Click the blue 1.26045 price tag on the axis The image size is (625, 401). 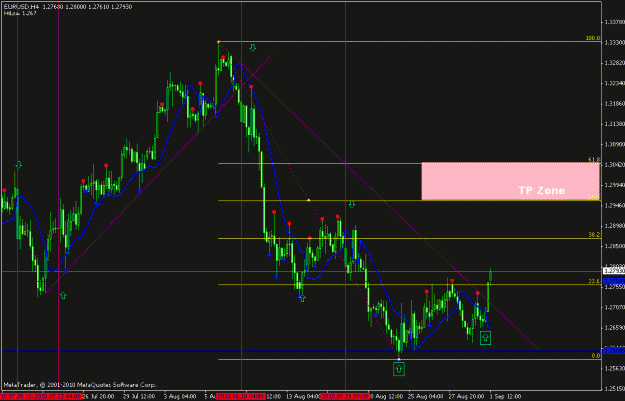[614, 351]
